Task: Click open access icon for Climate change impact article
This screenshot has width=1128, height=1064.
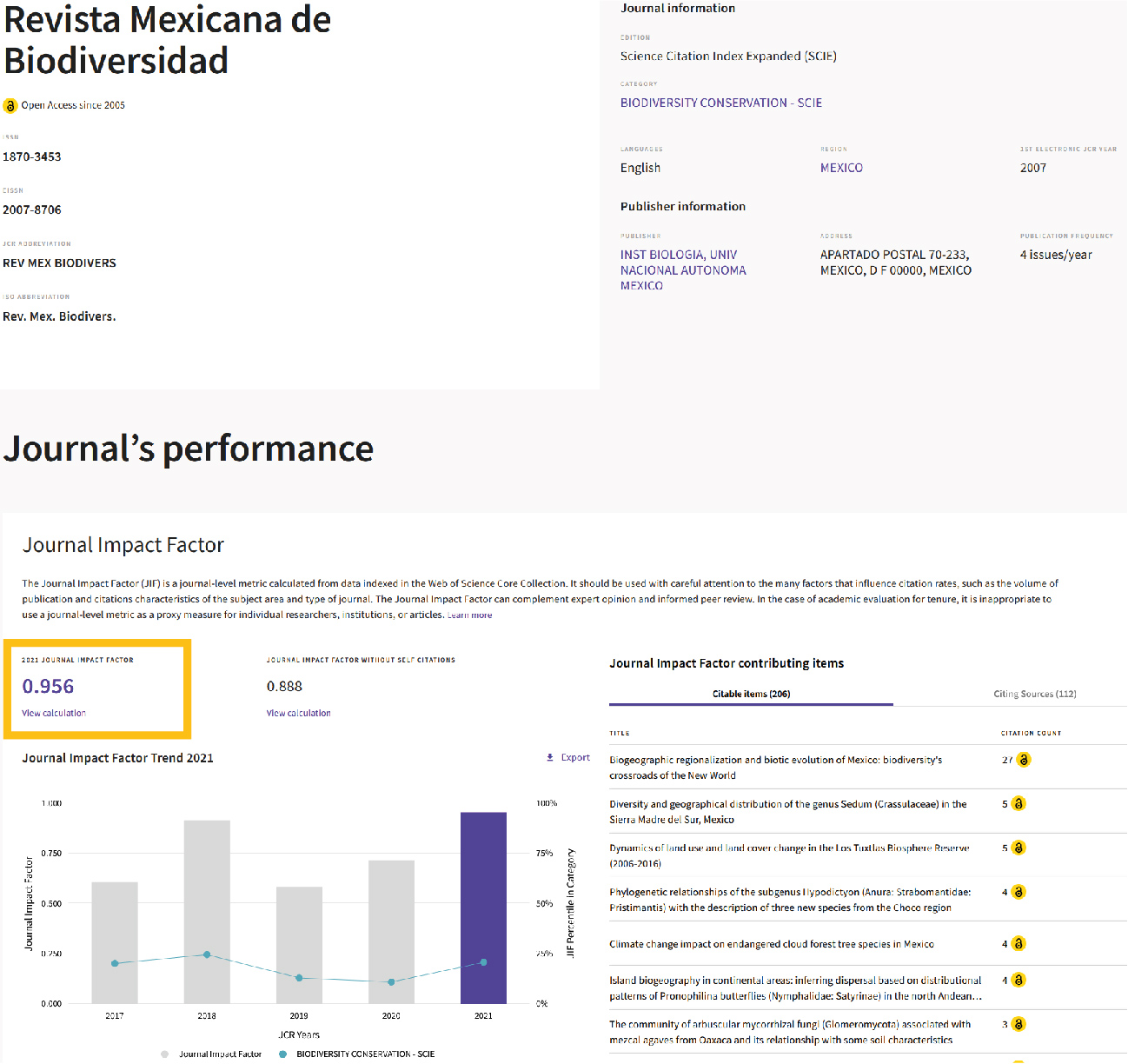Action: (1019, 944)
